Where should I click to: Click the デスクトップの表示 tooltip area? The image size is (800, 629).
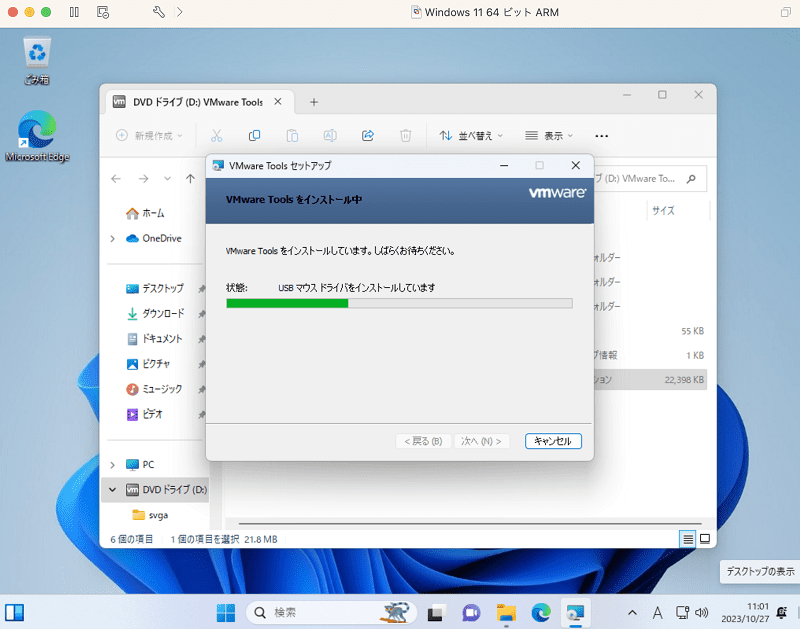tap(760, 571)
